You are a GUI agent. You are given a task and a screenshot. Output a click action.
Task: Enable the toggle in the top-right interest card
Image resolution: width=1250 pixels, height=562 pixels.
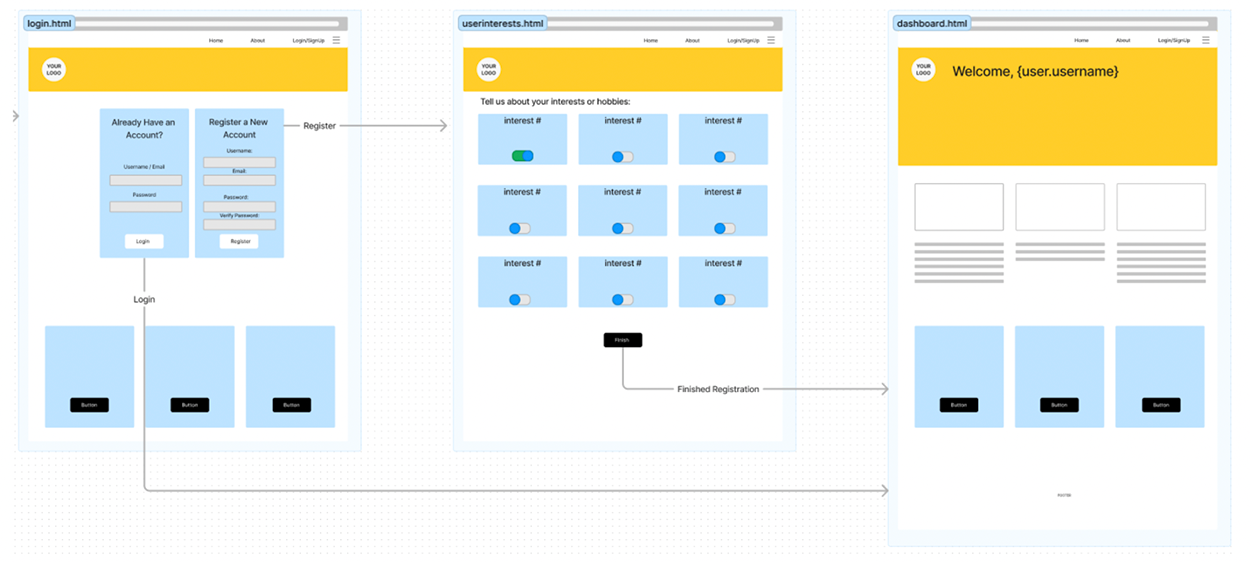(724, 157)
